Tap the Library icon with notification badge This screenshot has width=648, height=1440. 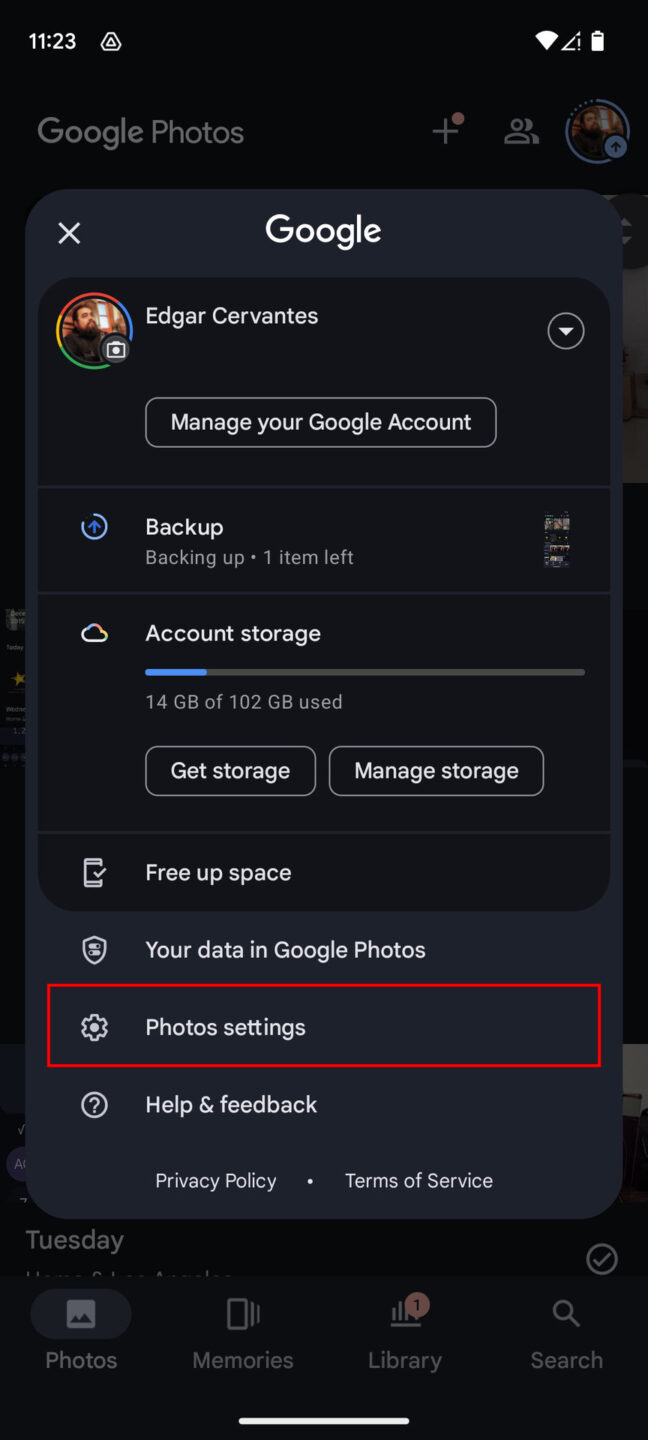click(404, 1313)
